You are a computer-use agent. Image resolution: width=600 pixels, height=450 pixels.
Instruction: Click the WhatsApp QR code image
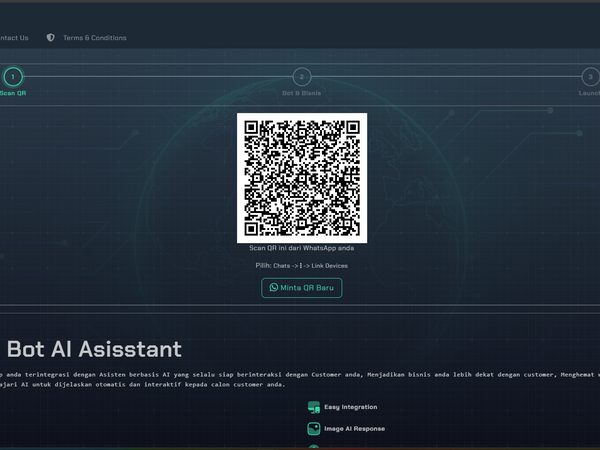click(302, 178)
